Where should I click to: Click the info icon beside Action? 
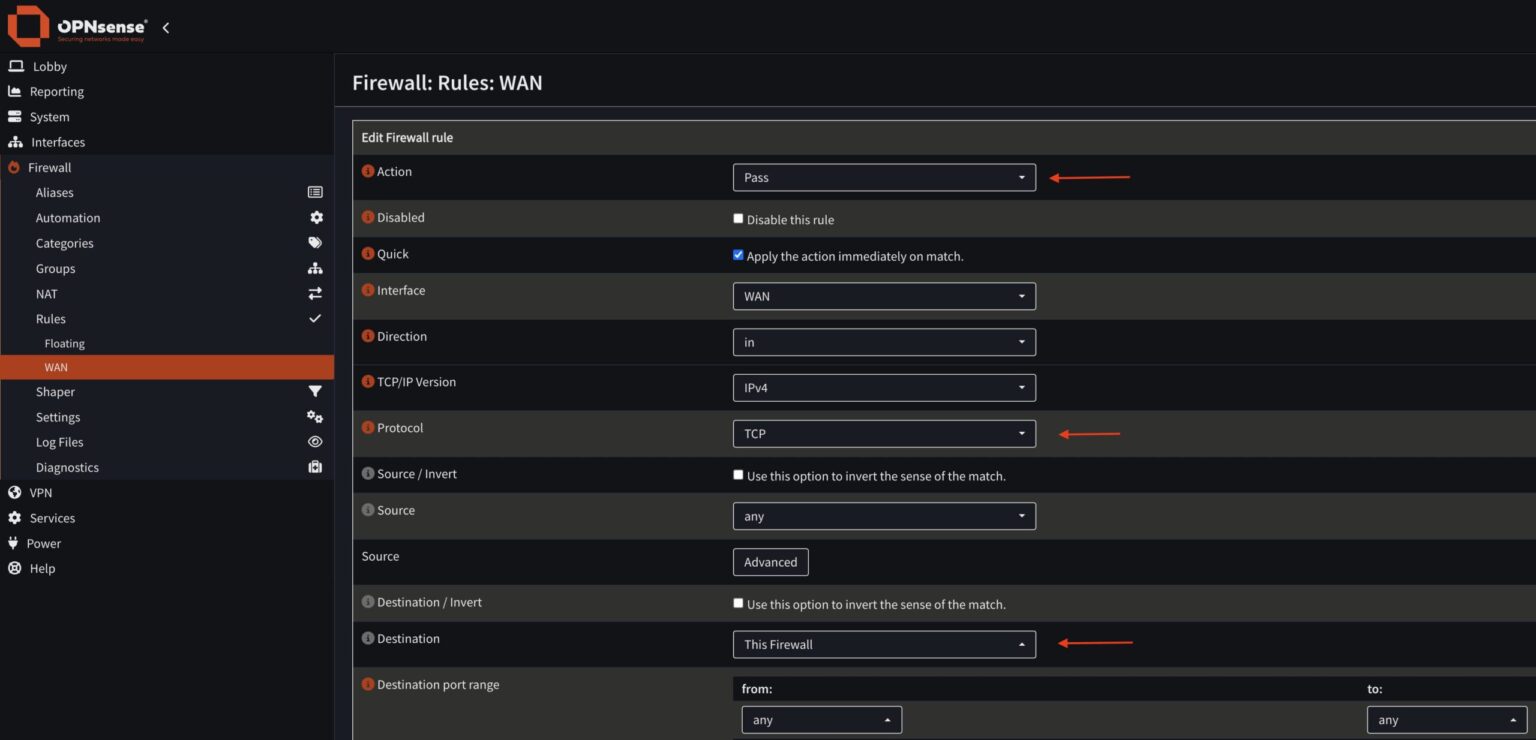367,172
